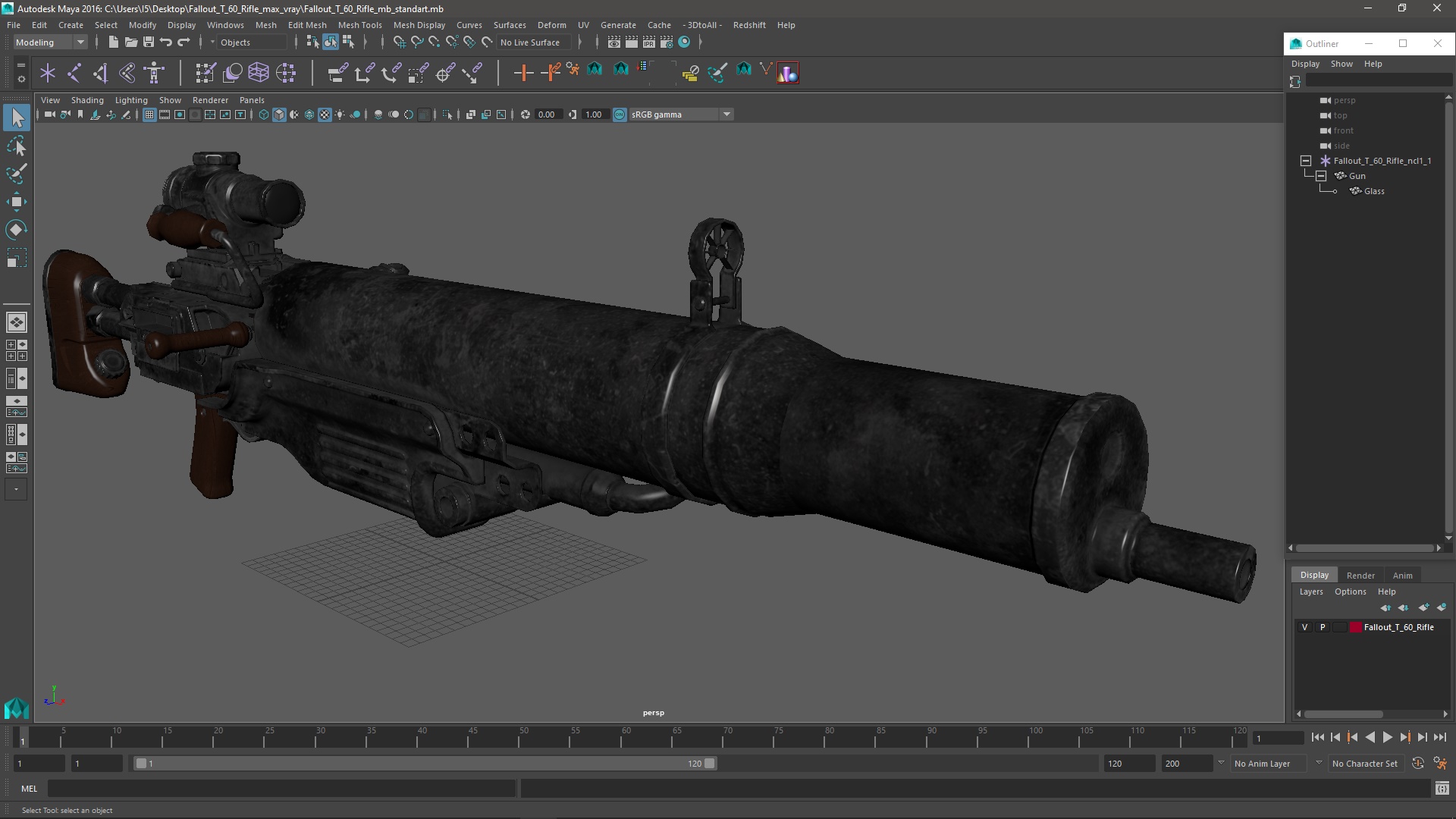Activate the Move tool in toolbox

pyautogui.click(x=17, y=202)
